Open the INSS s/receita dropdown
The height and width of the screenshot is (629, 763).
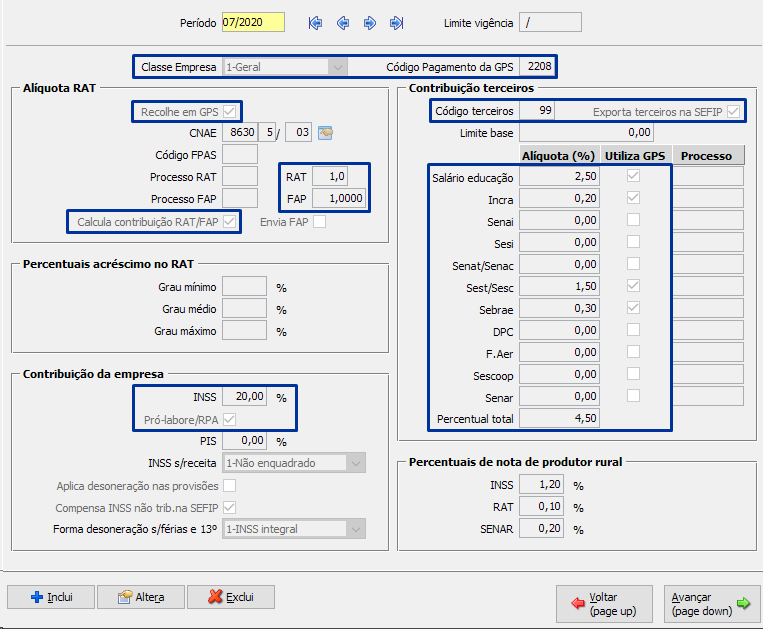tap(356, 463)
